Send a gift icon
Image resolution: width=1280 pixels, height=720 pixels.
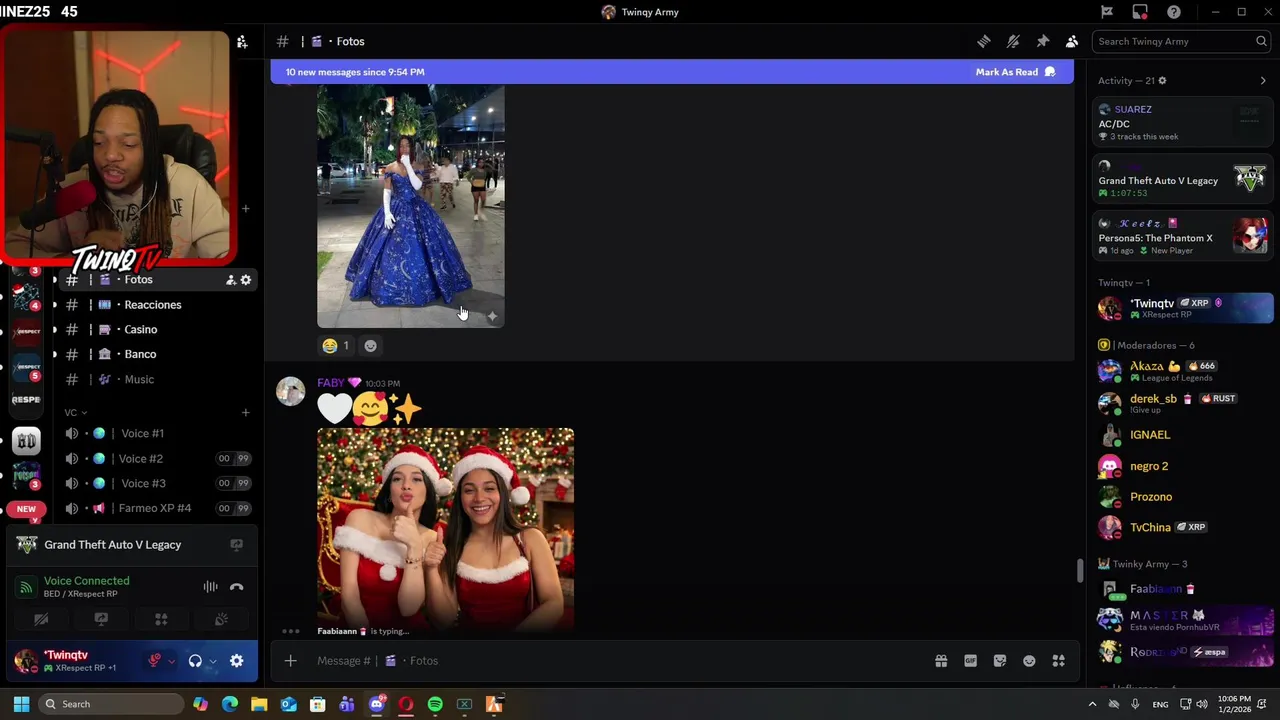[x=941, y=661]
